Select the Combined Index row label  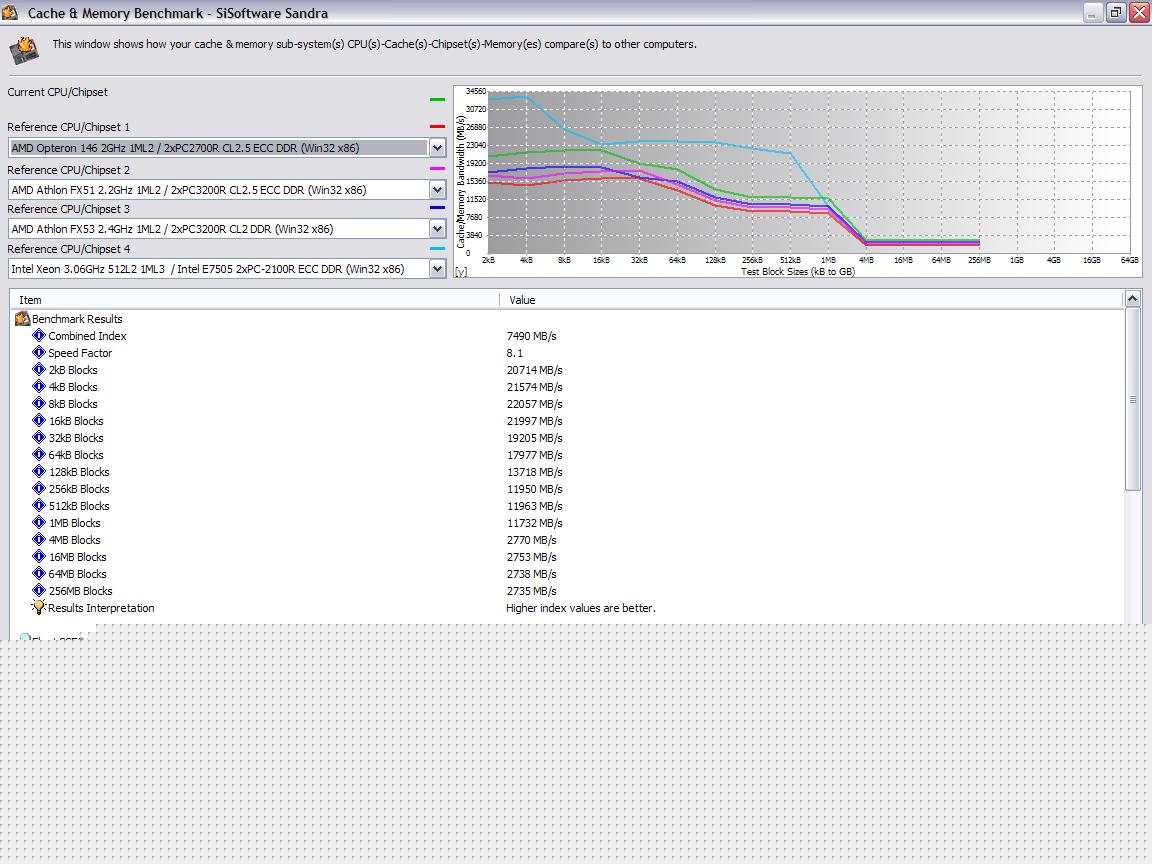click(87, 336)
